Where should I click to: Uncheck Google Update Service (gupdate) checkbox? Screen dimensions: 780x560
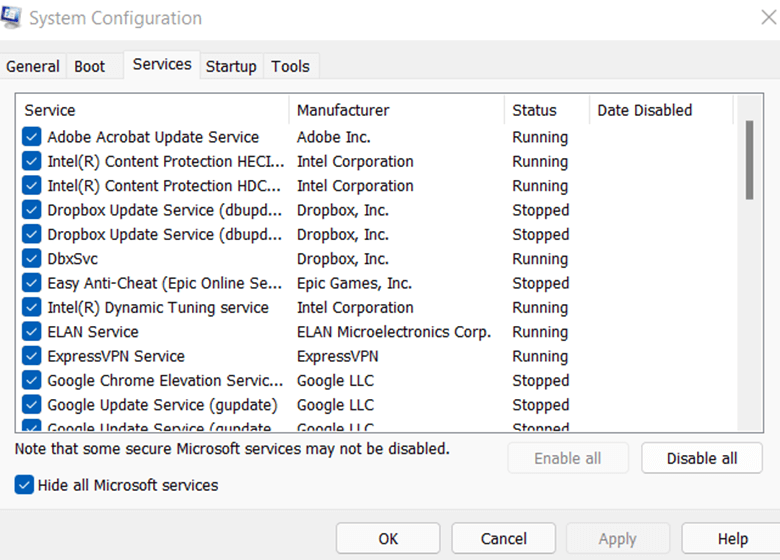[x=31, y=405]
